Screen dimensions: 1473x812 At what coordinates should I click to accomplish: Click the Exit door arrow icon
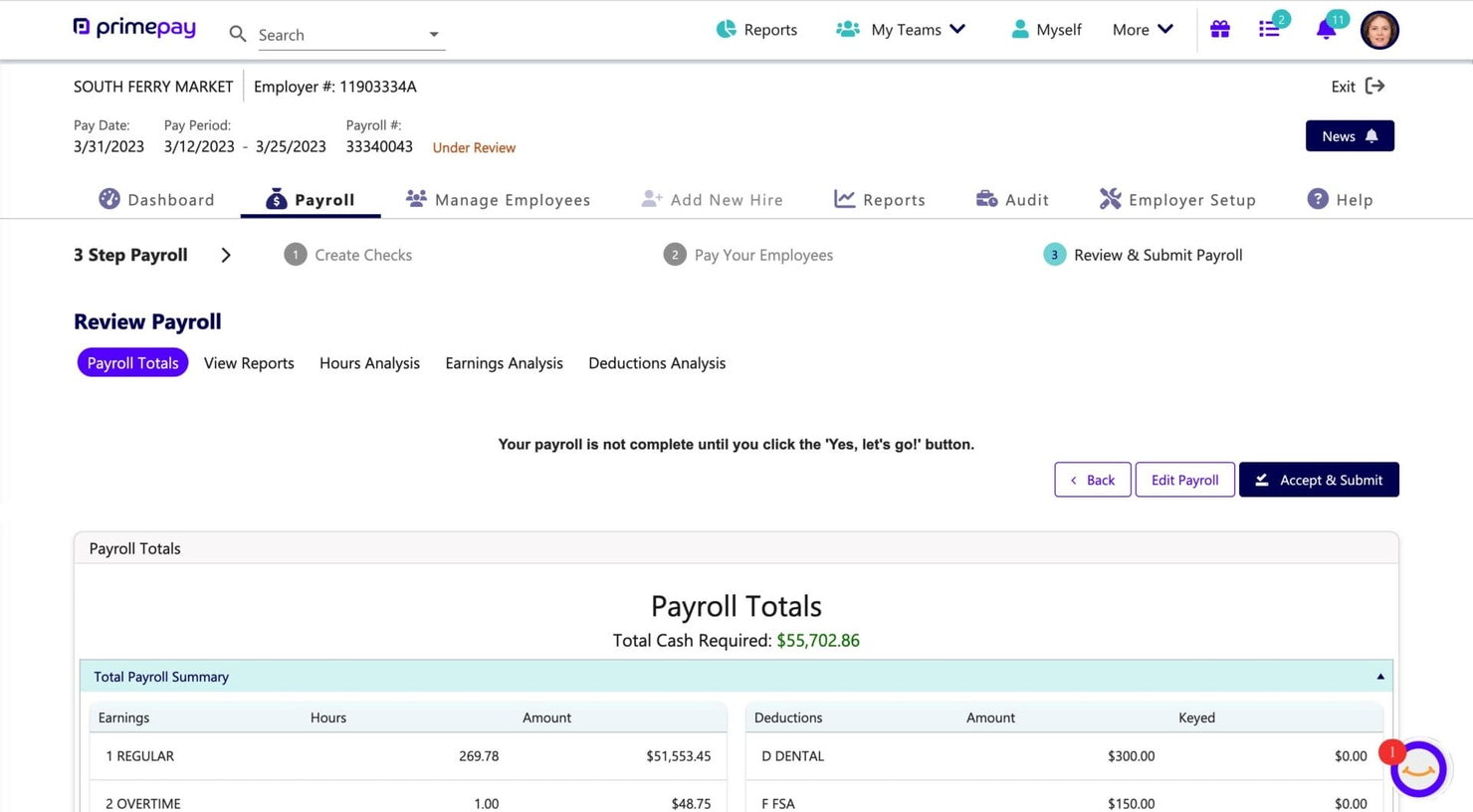pyautogui.click(x=1374, y=87)
